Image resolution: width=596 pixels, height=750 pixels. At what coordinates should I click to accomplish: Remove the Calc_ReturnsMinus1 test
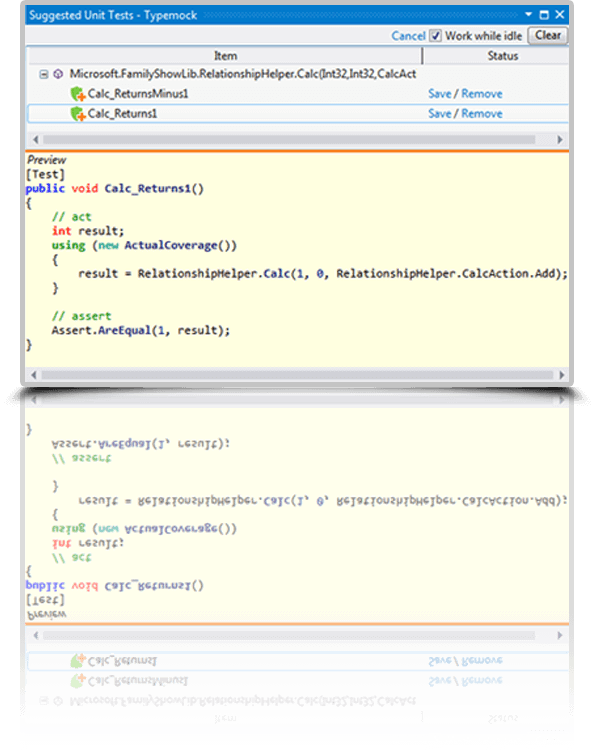(482, 94)
